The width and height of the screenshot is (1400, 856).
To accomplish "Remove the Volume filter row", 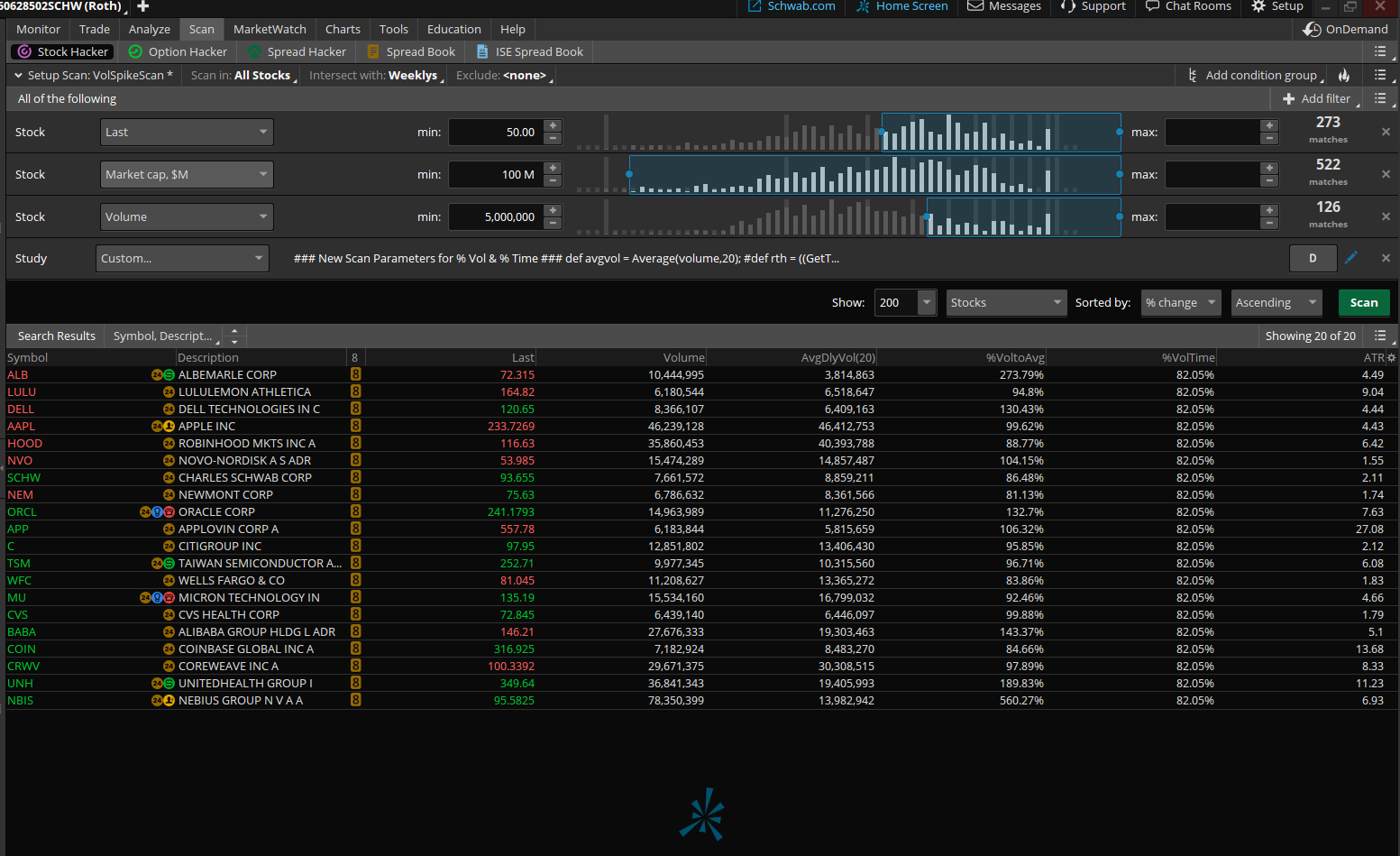I will 1386,216.
